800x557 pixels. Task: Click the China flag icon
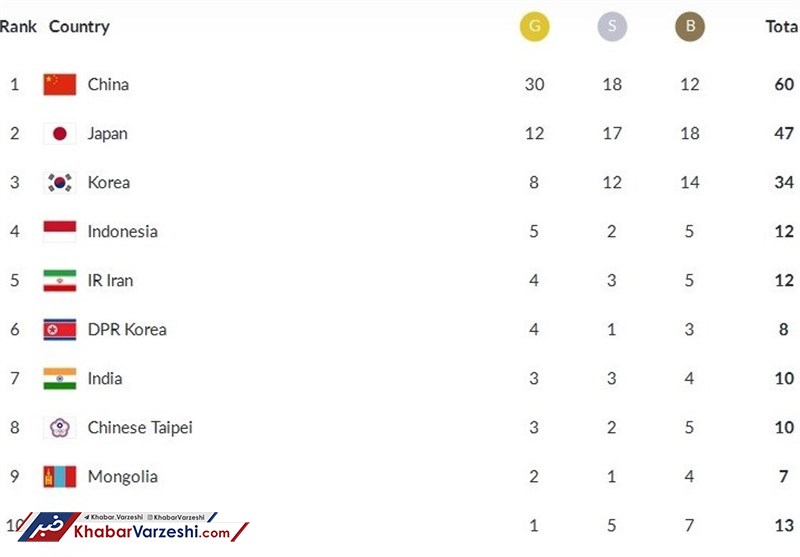[x=60, y=84]
